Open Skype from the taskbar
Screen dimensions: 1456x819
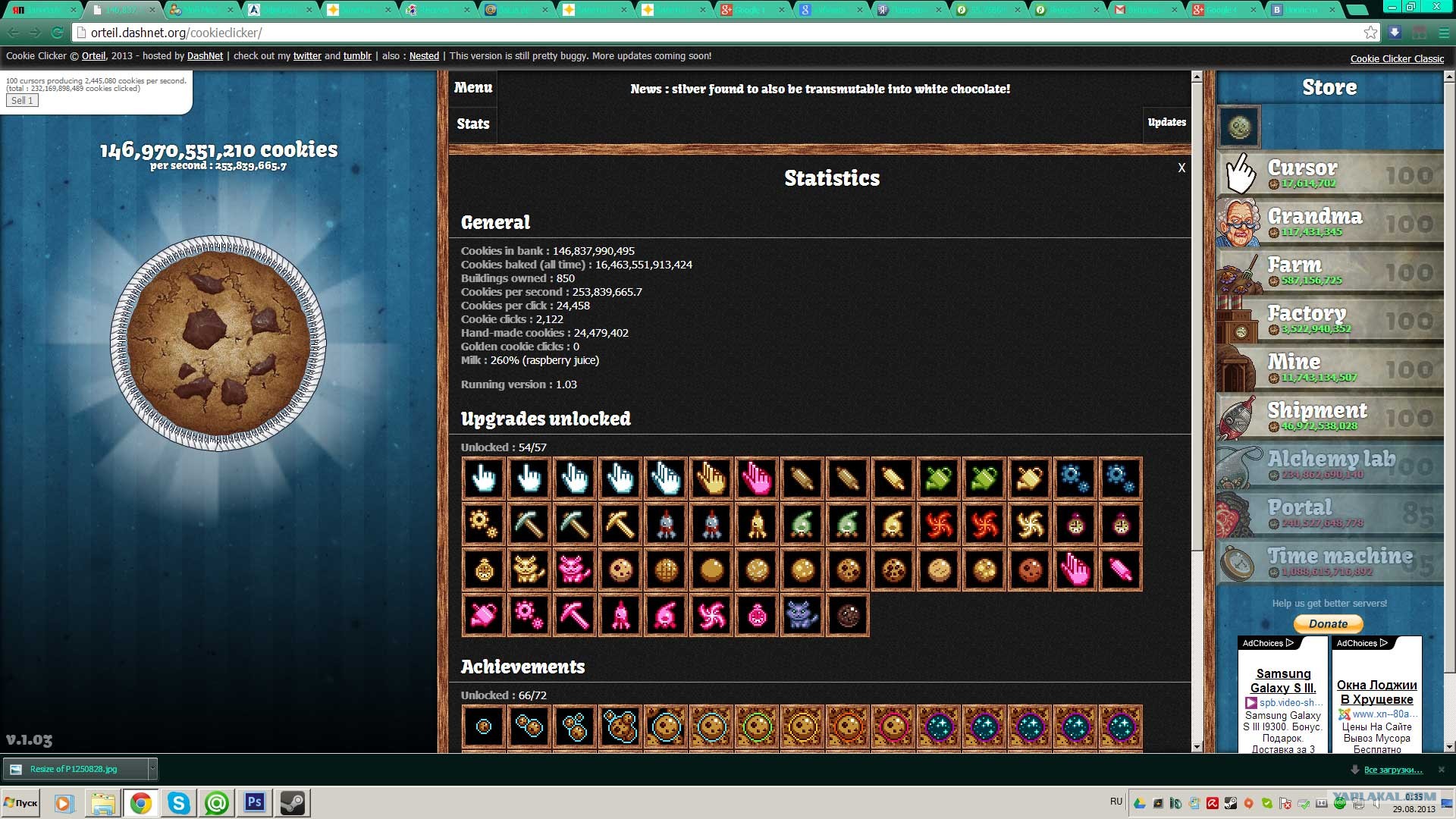click(179, 802)
